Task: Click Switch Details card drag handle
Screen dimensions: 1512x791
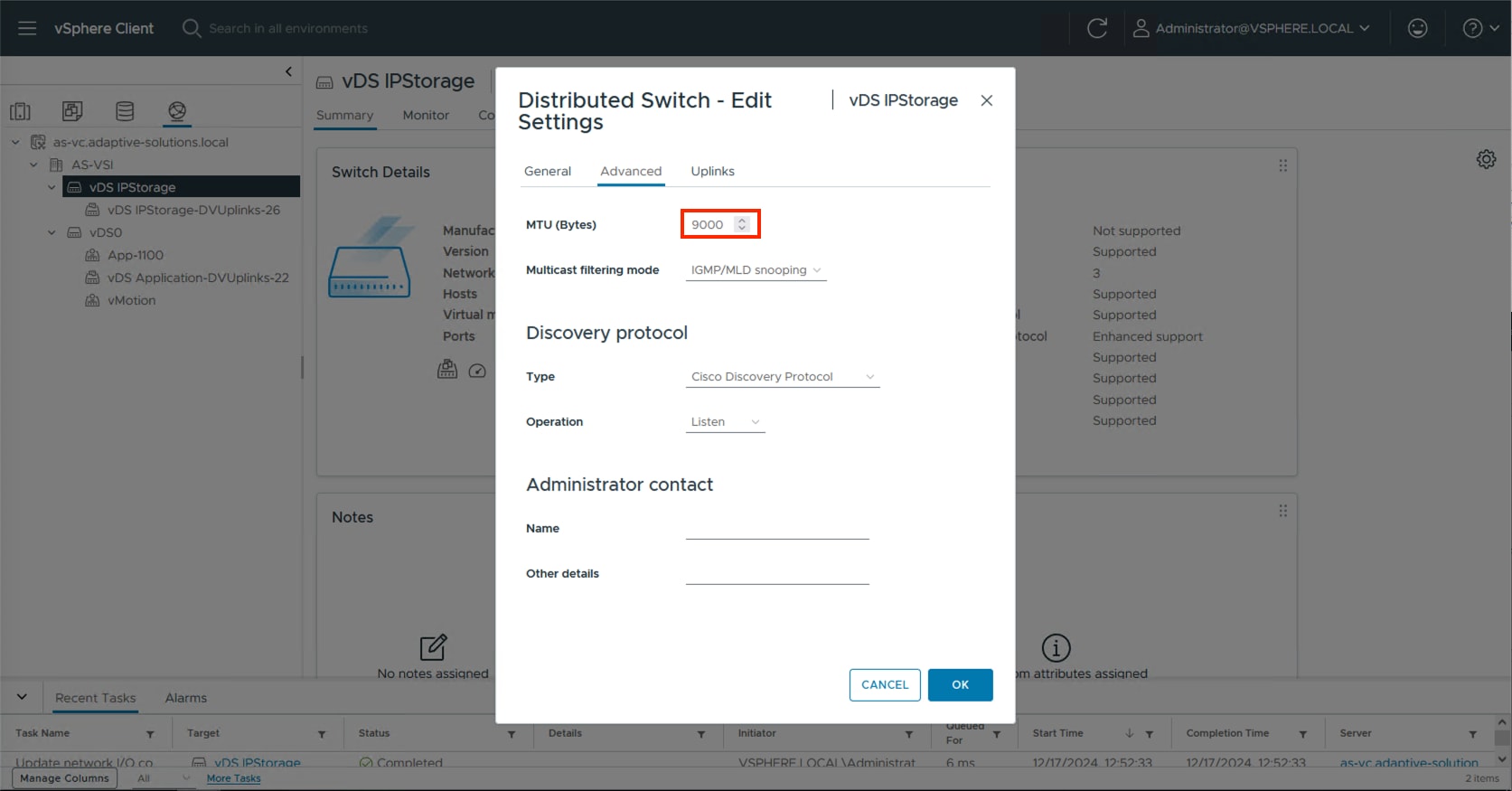Action: [x=1282, y=165]
